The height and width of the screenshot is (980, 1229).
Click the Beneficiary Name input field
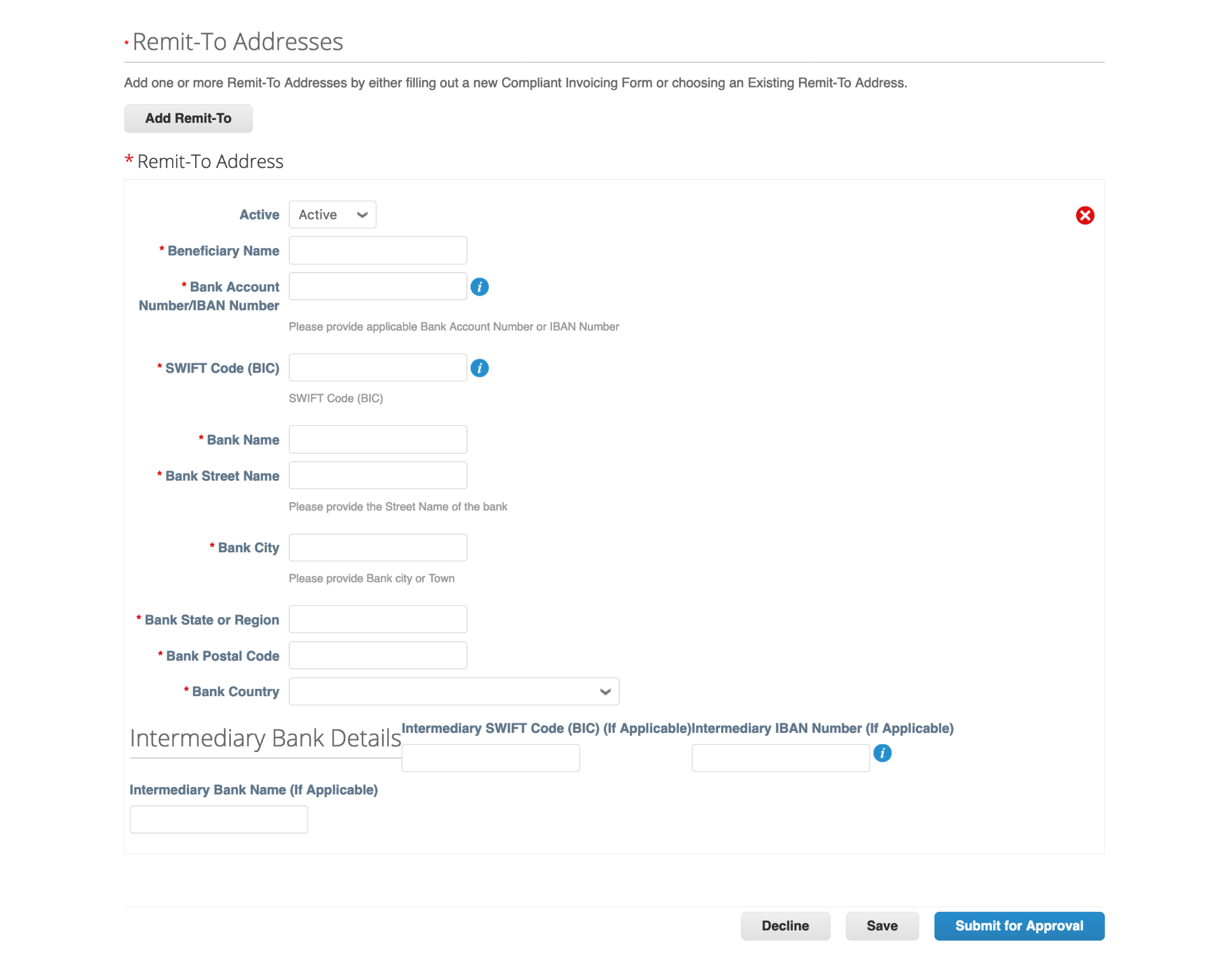pyautogui.click(x=378, y=250)
